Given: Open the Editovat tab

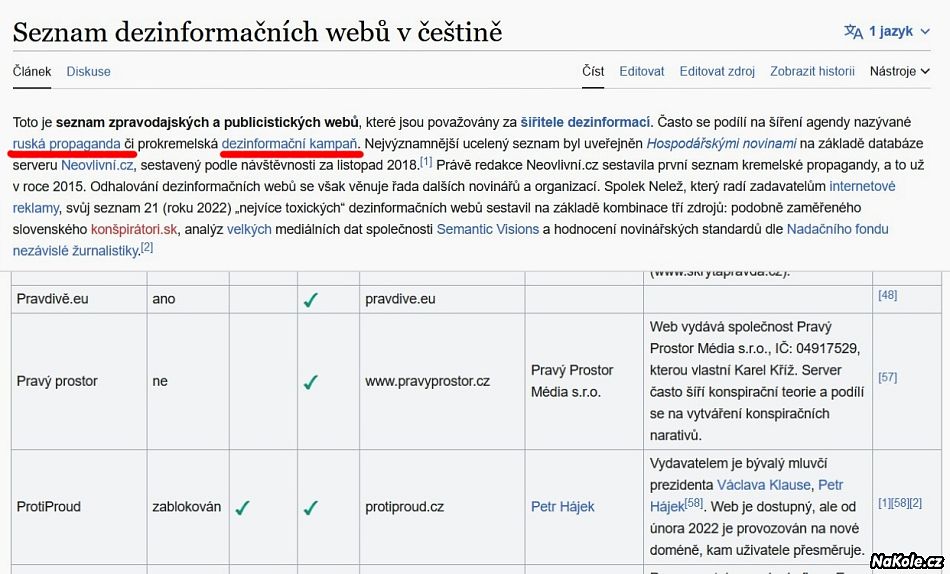Looking at the screenshot, I should point(641,71).
